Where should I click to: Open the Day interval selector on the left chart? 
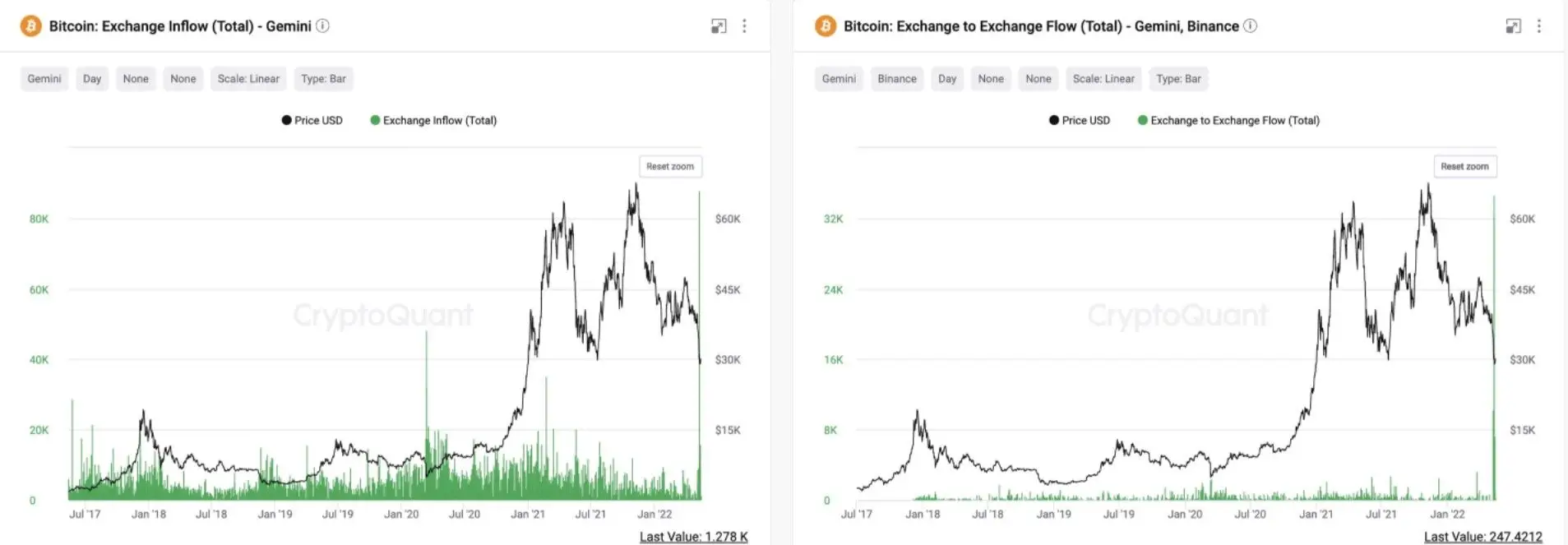coord(92,79)
